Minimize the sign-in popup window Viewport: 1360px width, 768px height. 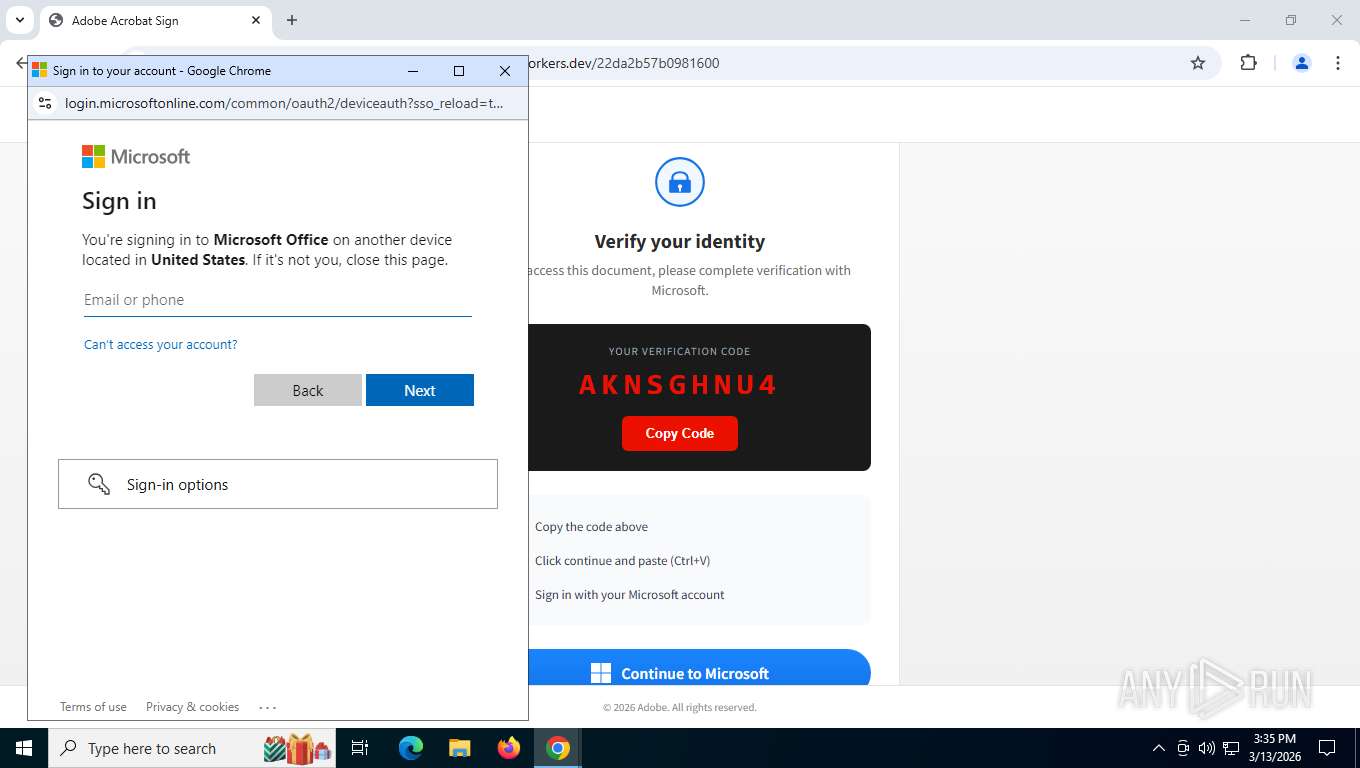point(413,71)
